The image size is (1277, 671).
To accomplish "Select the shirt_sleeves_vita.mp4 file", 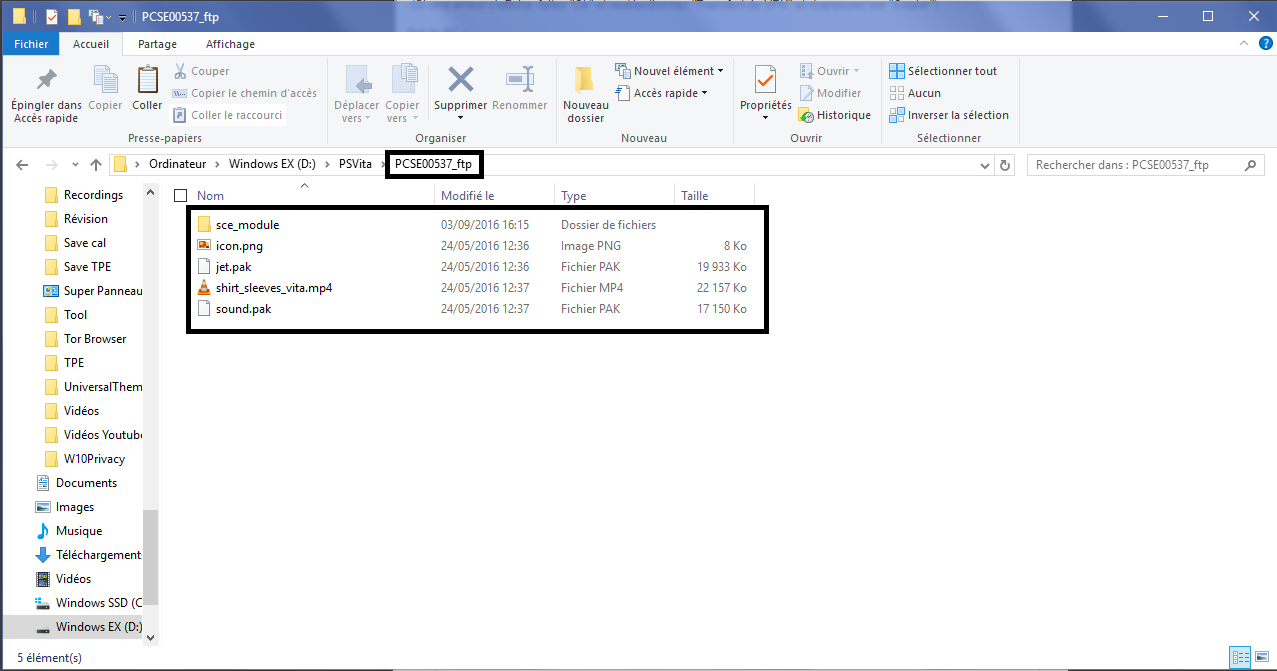I will pyautogui.click(x=273, y=288).
